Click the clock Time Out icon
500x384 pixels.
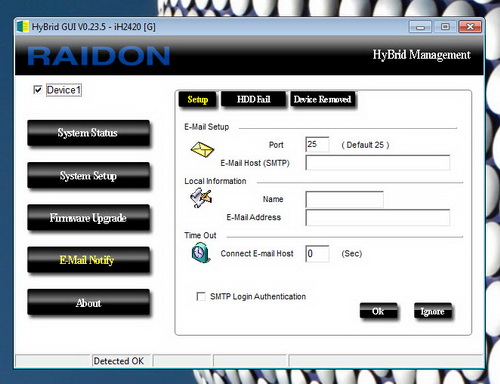[x=201, y=253]
